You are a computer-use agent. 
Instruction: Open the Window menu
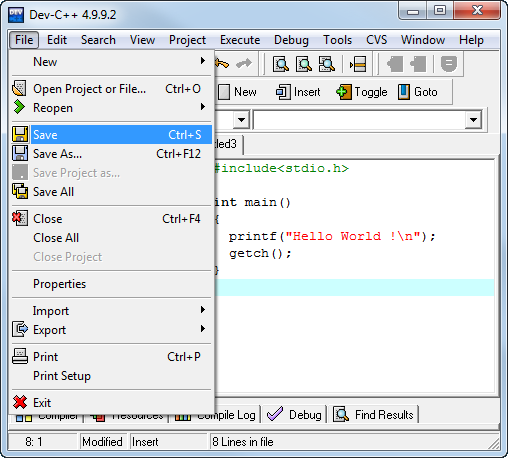point(423,40)
